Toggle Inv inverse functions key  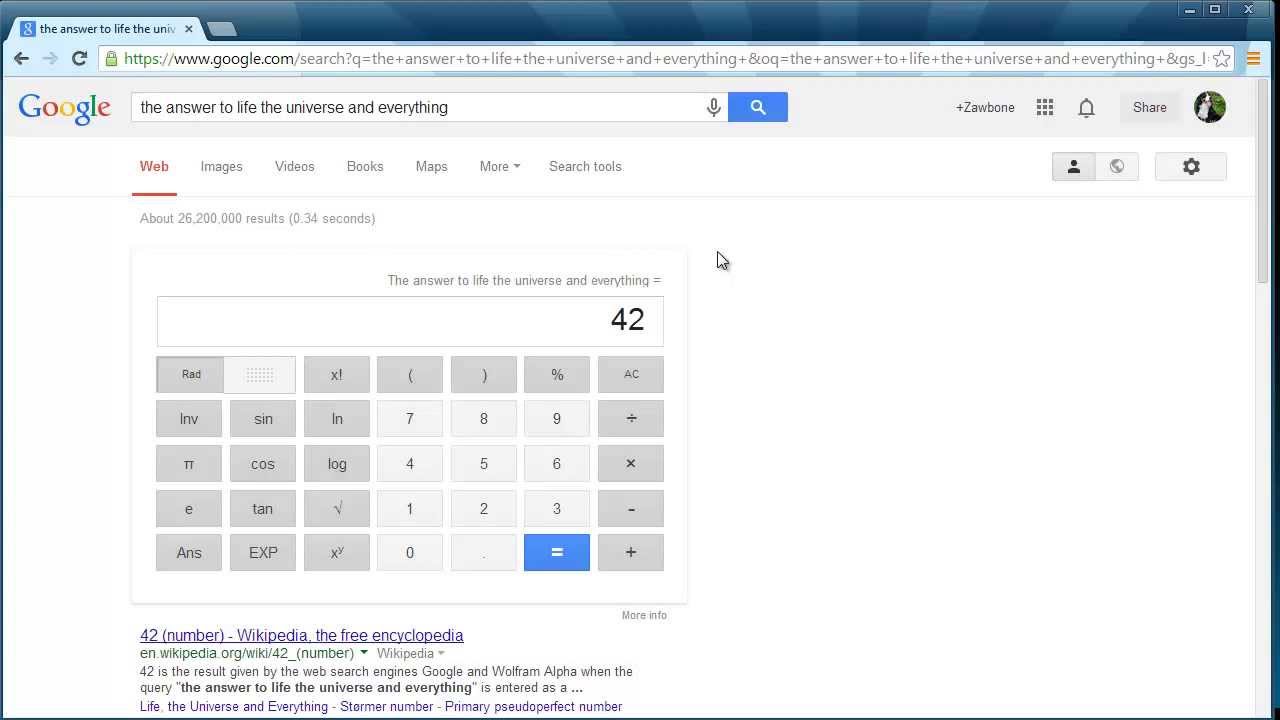coord(189,419)
